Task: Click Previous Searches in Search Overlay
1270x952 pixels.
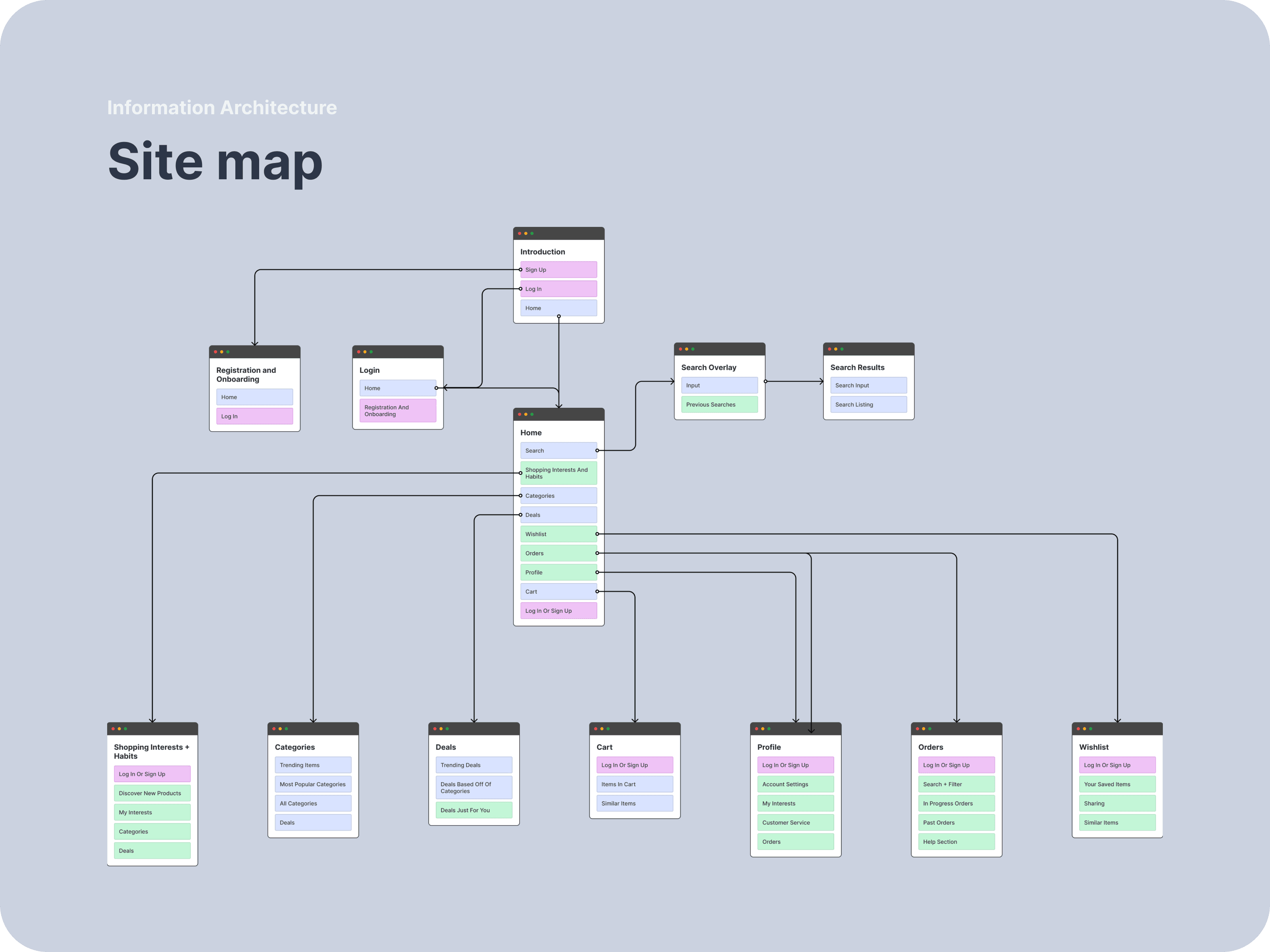Action: (x=719, y=404)
